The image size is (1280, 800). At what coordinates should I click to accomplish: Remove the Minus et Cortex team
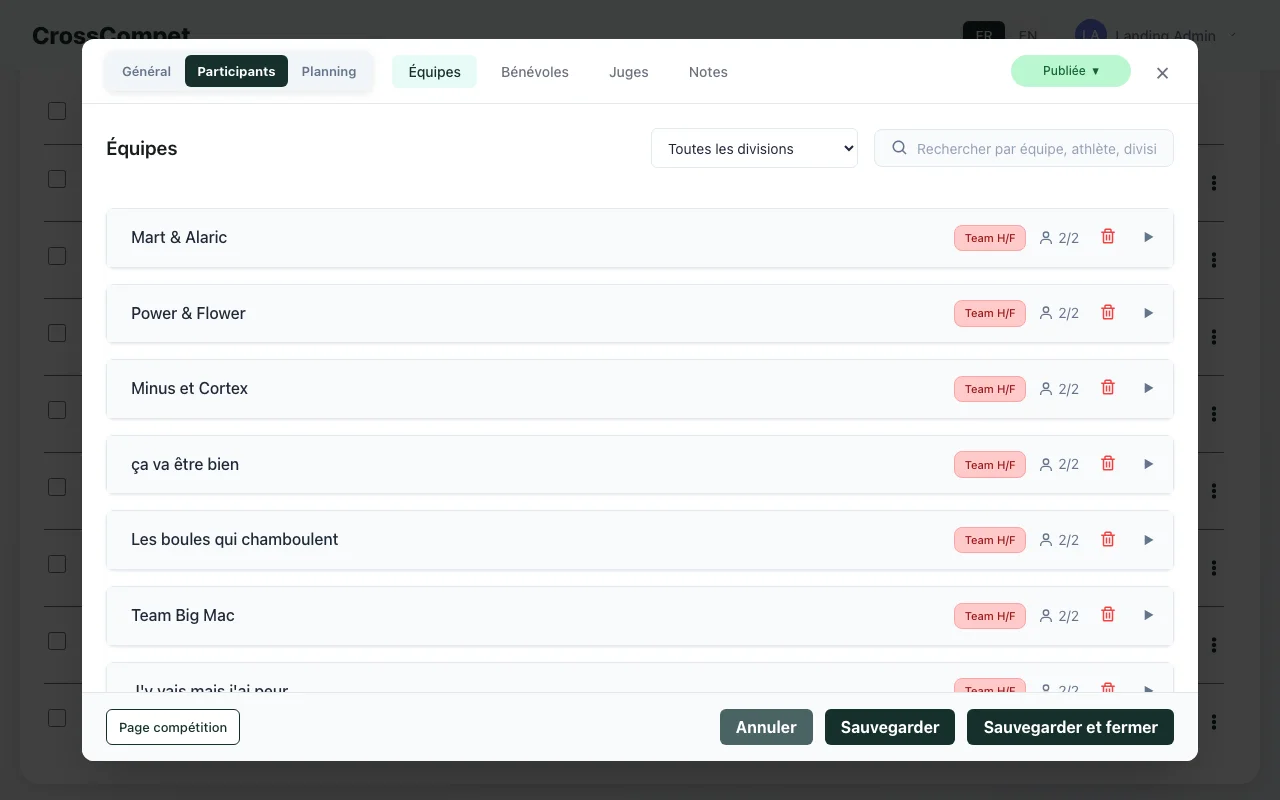coord(1108,388)
